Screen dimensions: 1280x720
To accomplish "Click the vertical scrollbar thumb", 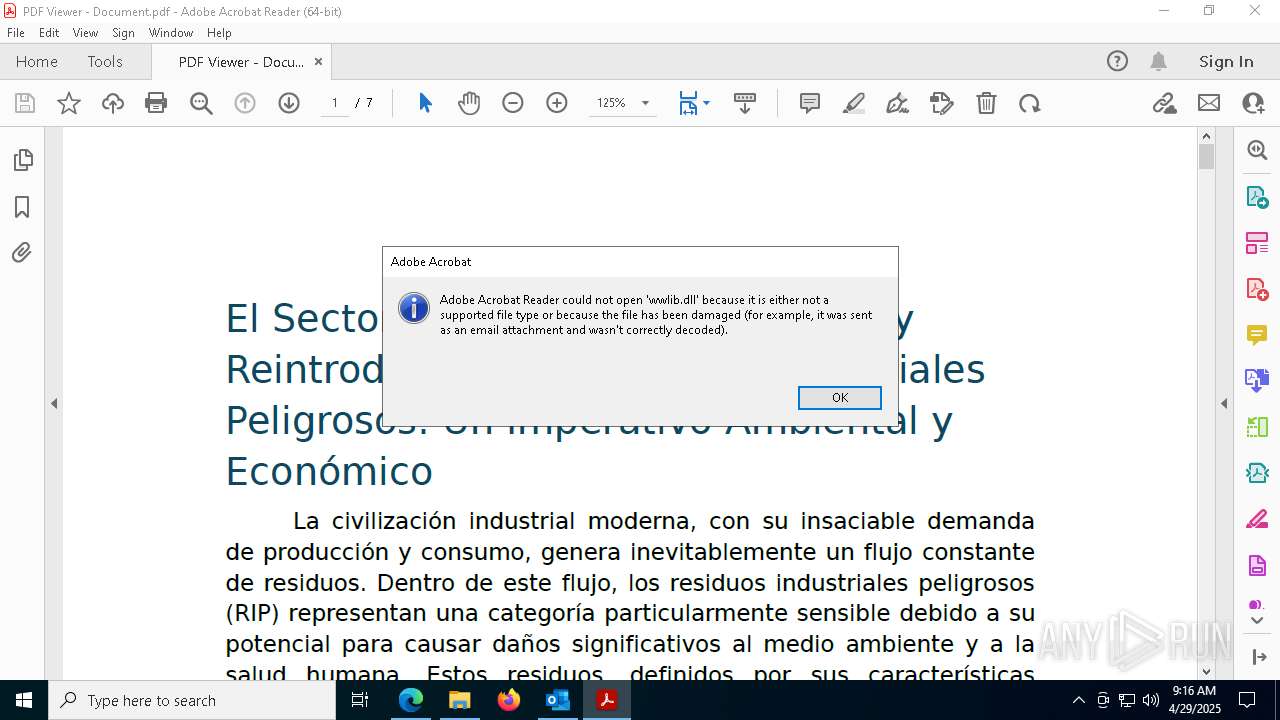I will click(1206, 157).
